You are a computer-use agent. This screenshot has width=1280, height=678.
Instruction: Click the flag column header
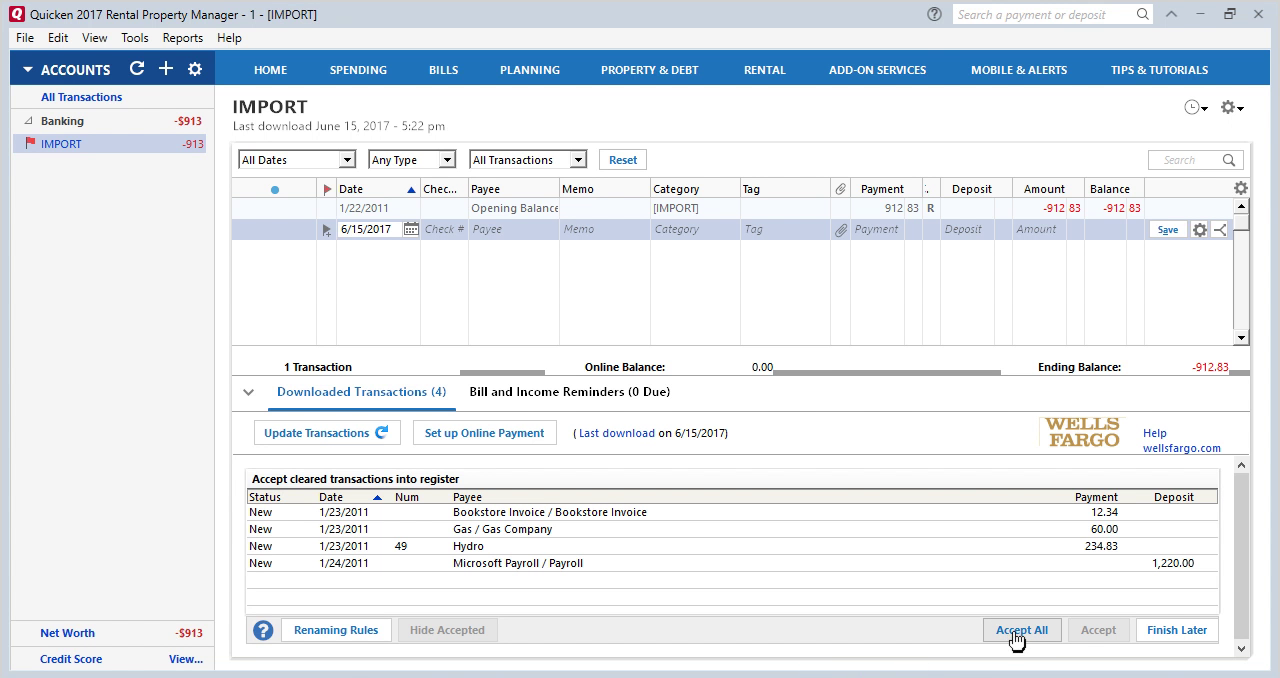coord(327,189)
